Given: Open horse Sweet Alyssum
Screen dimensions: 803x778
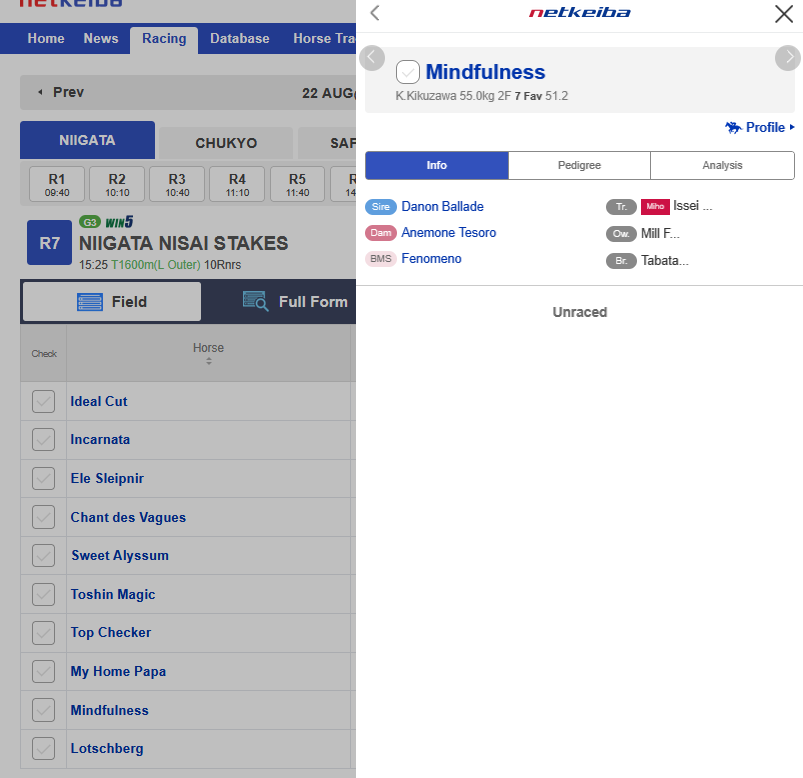Looking at the screenshot, I should click(120, 555).
